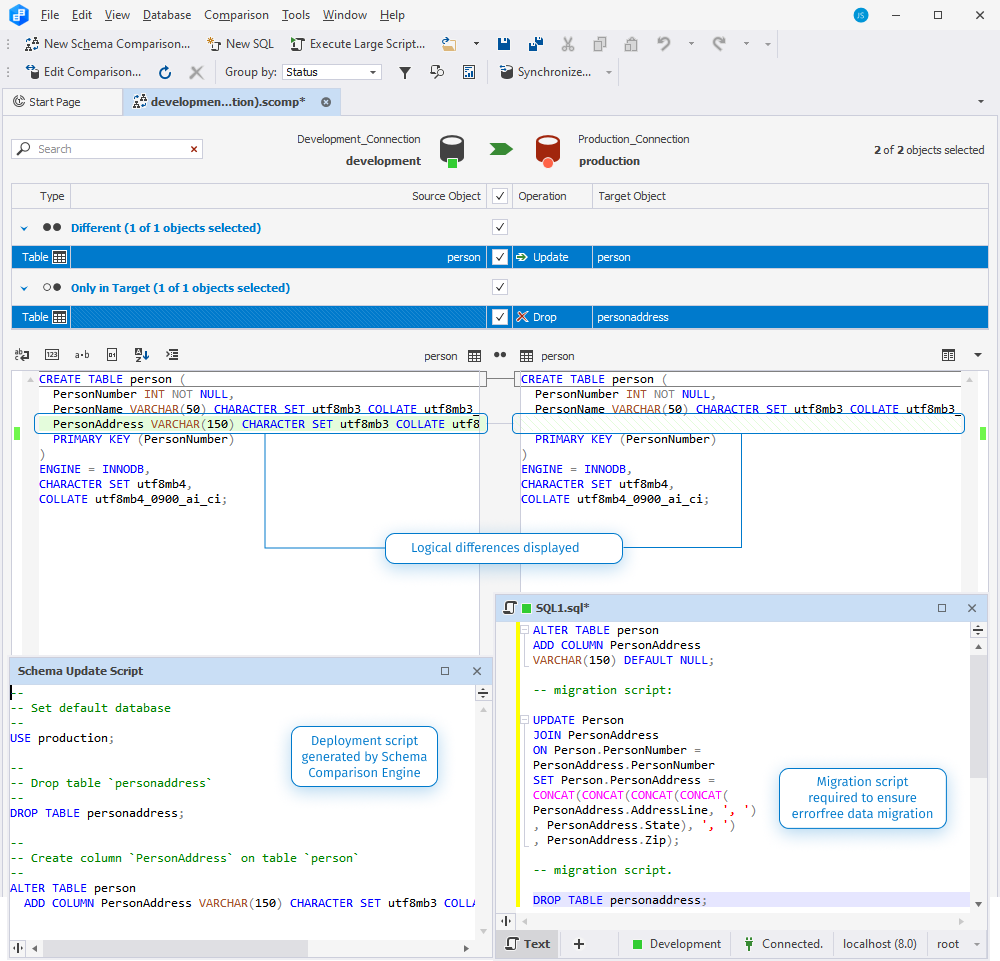Click the Cut scissors icon

(x=568, y=44)
